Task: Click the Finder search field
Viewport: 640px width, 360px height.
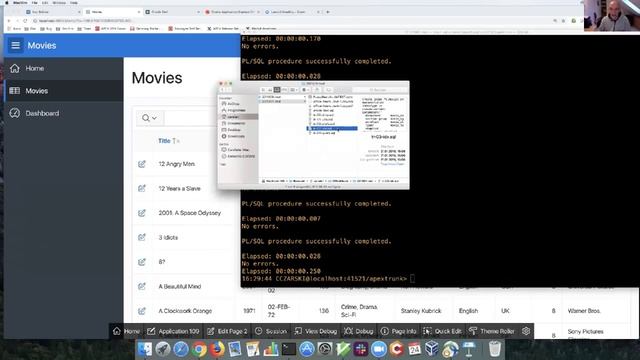Action: click(x=380, y=90)
